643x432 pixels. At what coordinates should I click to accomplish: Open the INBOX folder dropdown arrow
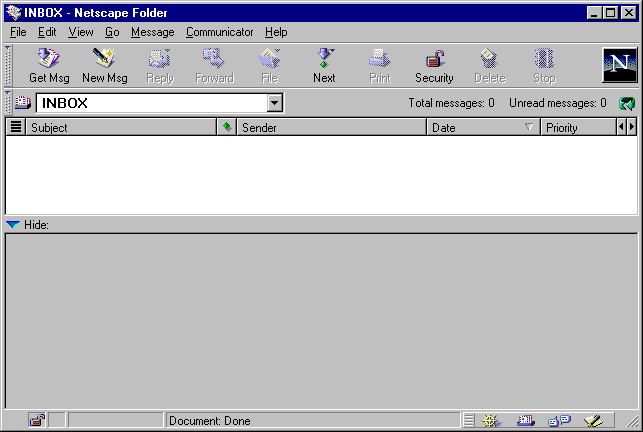tap(275, 103)
